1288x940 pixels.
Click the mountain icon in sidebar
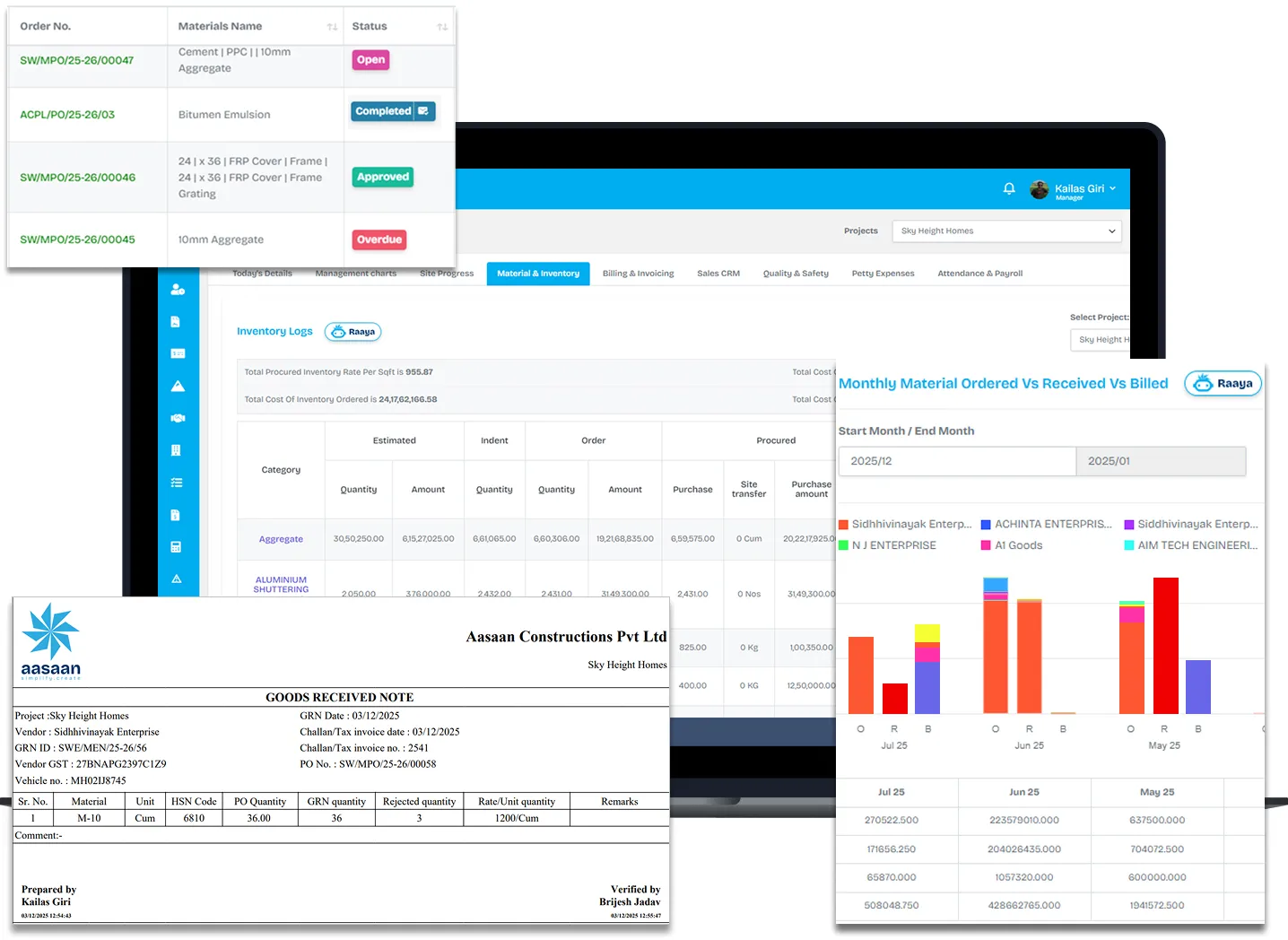pos(178,386)
